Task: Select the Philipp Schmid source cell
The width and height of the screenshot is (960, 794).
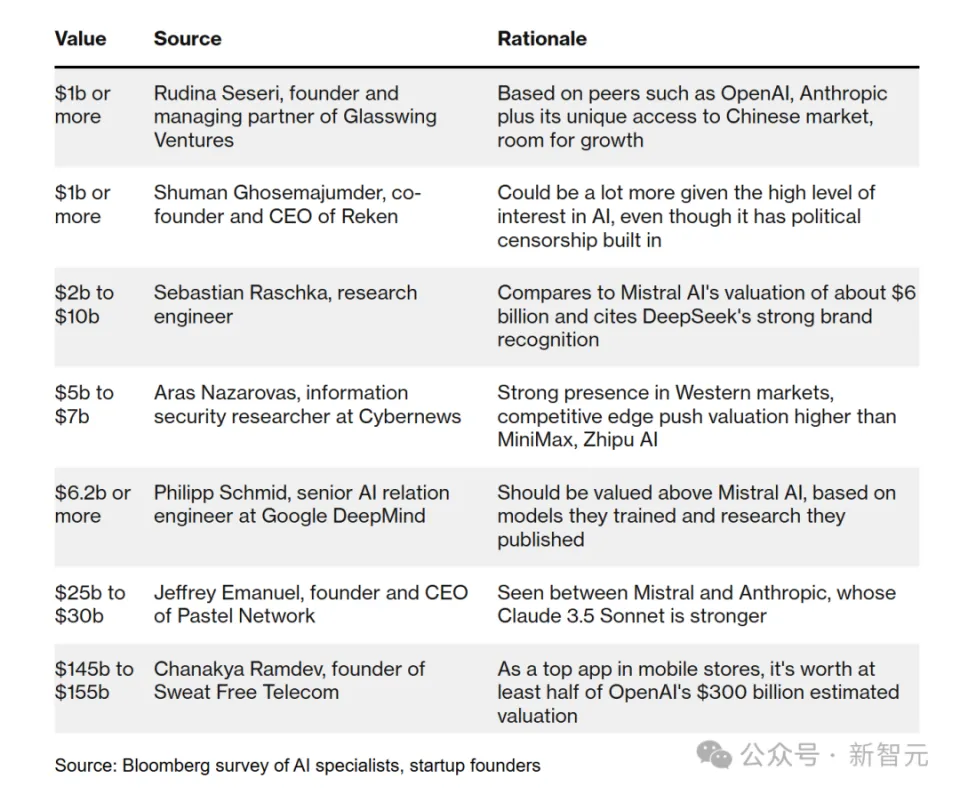Action: (301, 504)
